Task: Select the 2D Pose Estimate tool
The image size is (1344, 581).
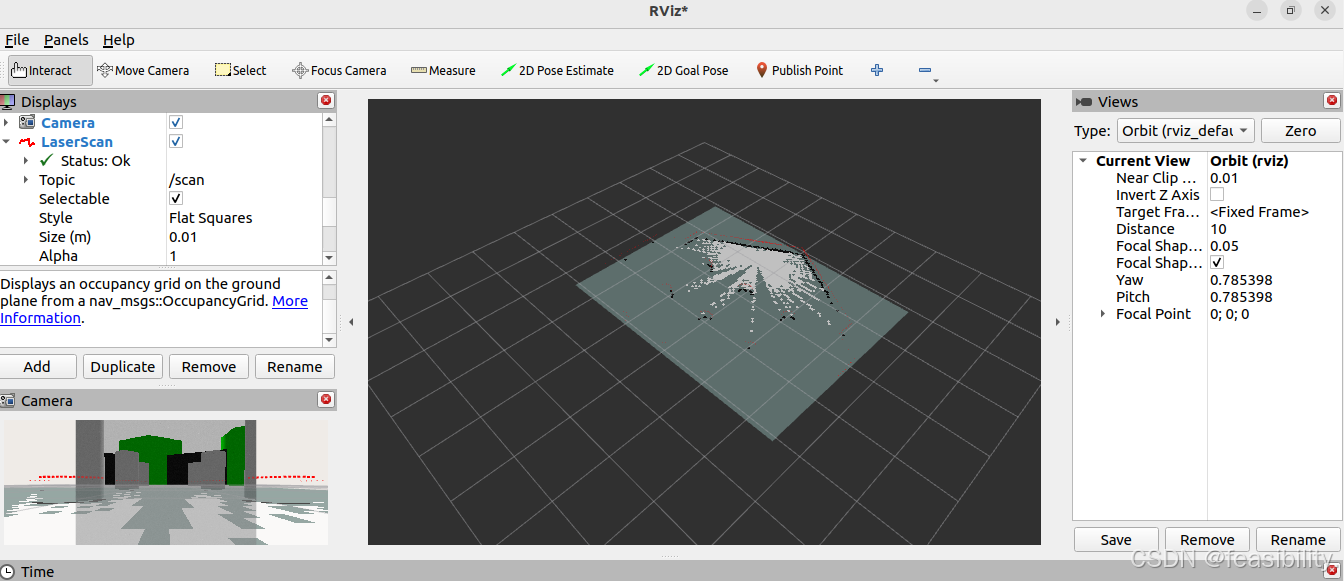Action: 557,70
